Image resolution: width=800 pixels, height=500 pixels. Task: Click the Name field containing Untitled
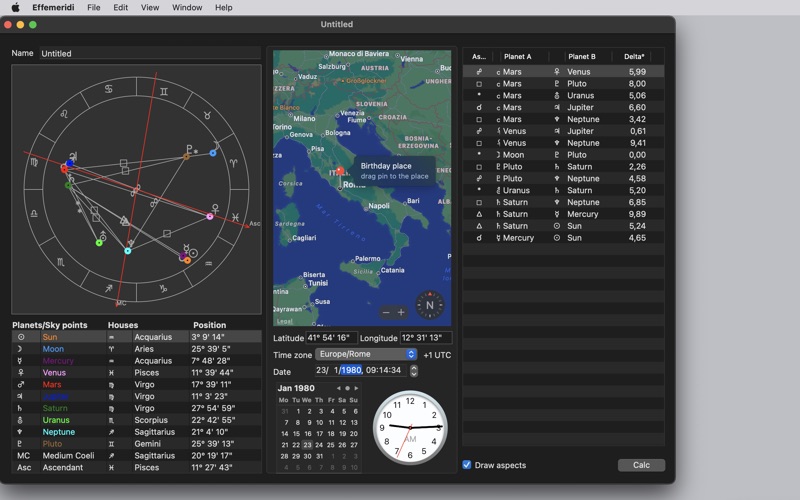[150, 53]
